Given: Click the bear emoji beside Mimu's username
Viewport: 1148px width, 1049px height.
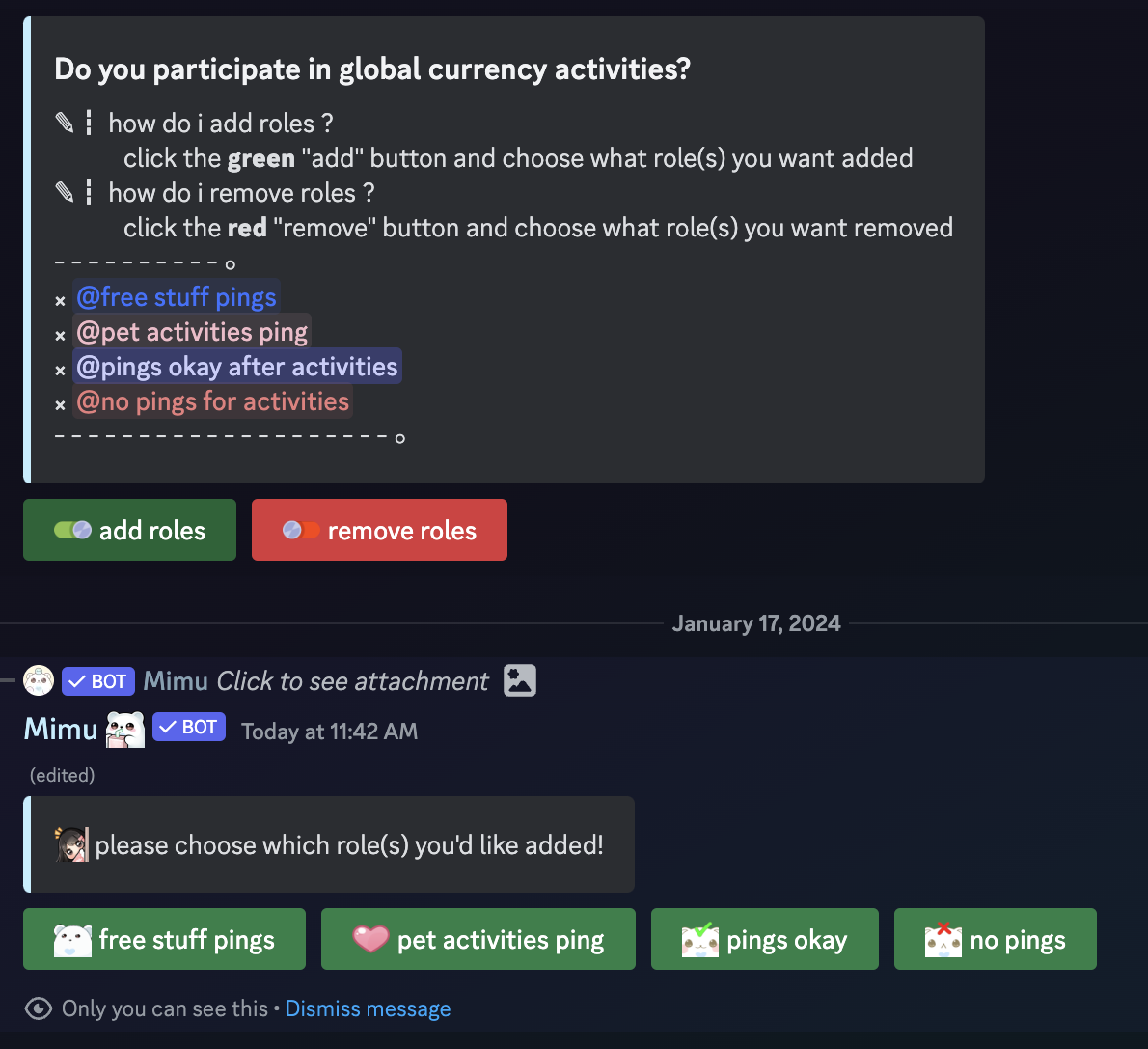Looking at the screenshot, I should [x=125, y=730].
